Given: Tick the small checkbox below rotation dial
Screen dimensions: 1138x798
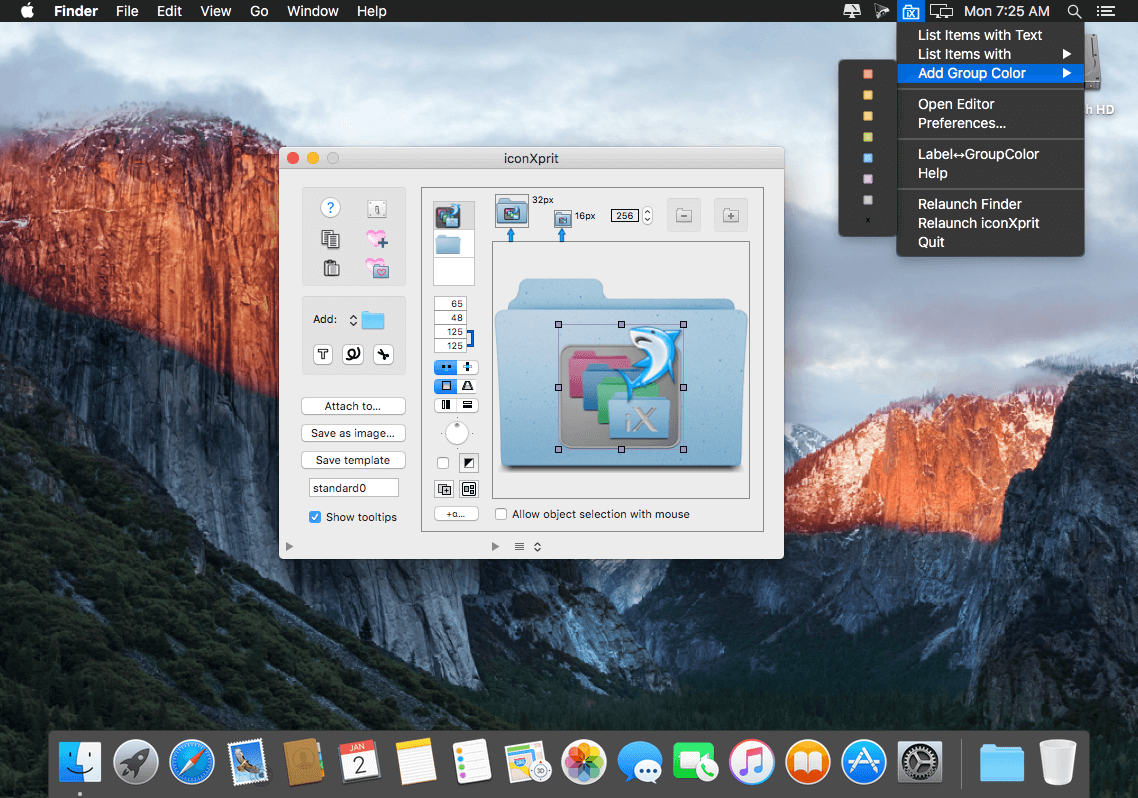Looking at the screenshot, I should pos(443,463).
